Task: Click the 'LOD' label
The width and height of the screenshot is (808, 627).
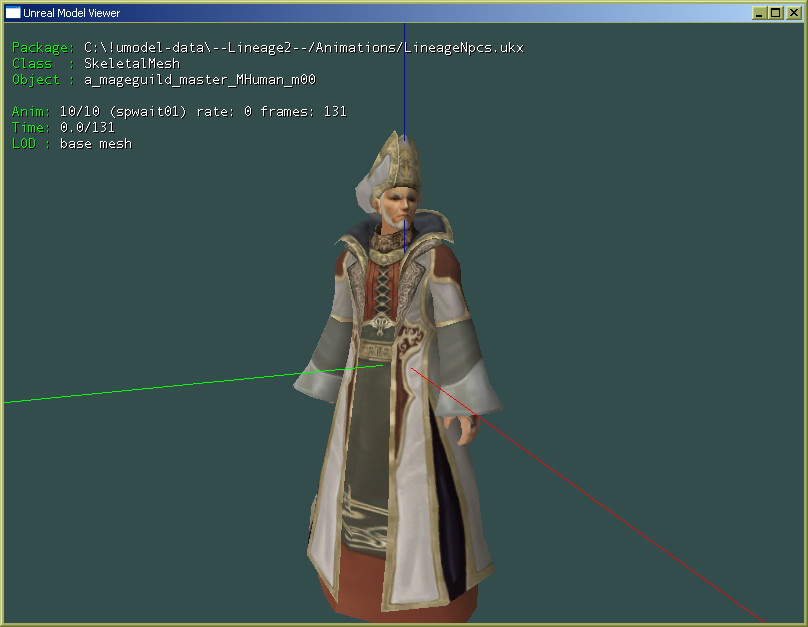Action: [x=24, y=144]
